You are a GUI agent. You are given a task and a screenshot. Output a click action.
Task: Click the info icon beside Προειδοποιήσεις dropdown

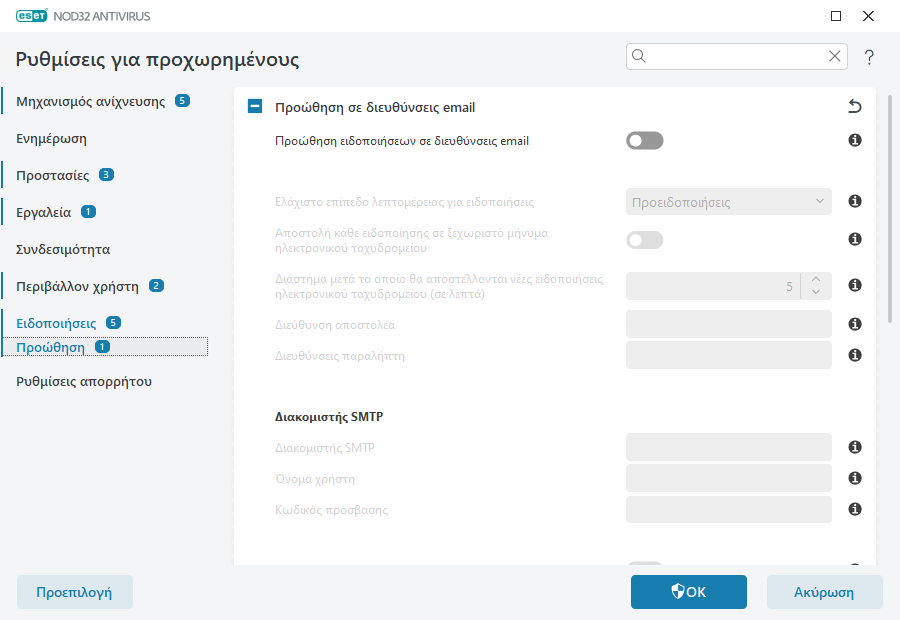point(855,202)
